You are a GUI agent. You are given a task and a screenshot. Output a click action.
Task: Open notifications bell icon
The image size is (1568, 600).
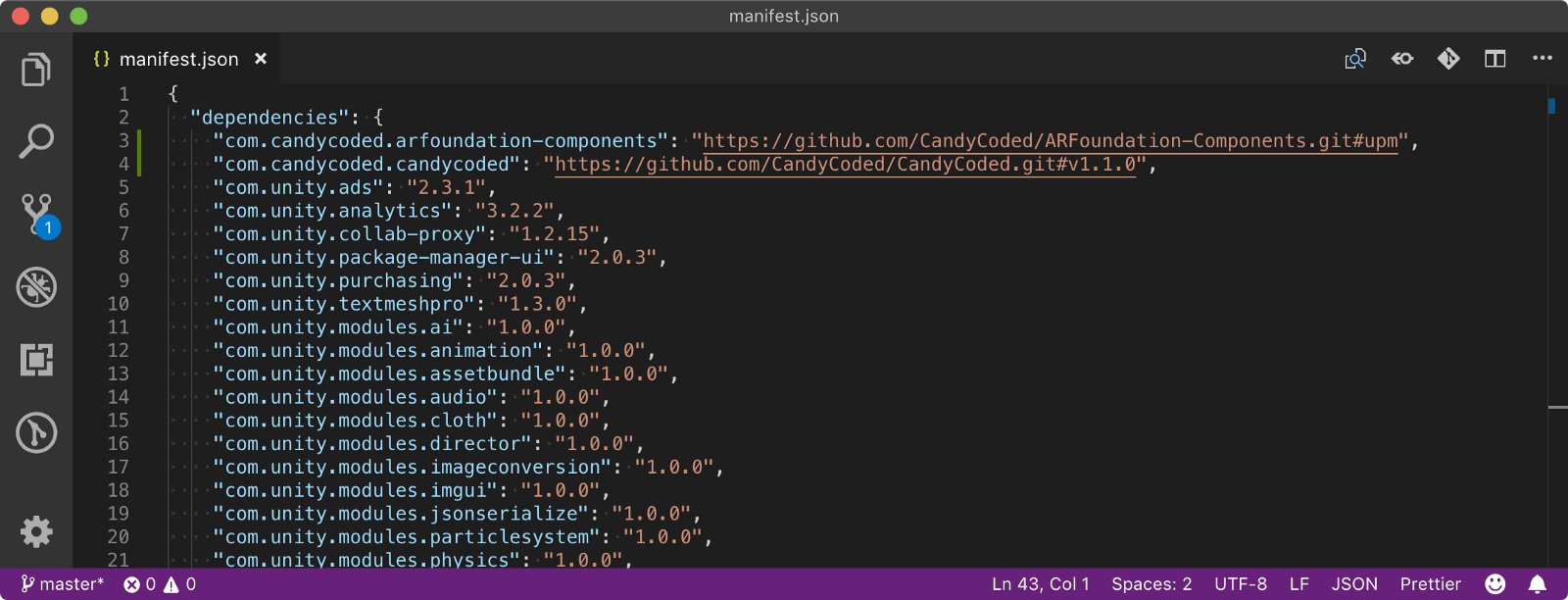click(x=1538, y=584)
